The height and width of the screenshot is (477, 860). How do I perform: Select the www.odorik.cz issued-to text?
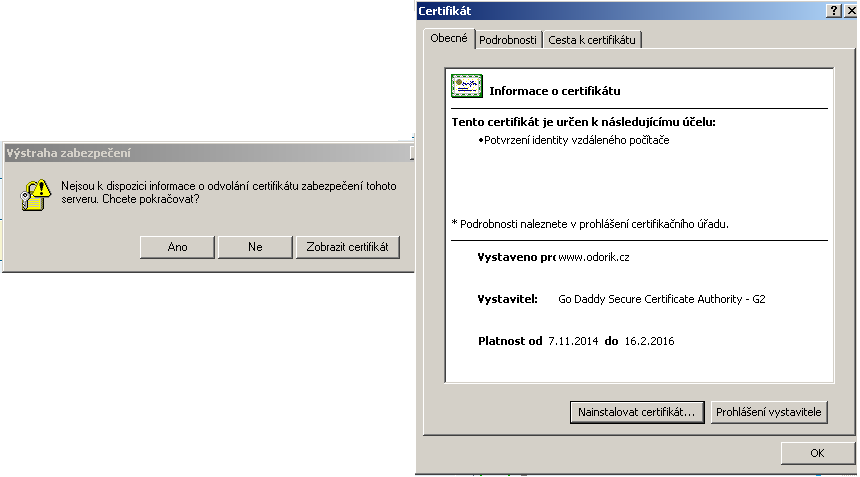(x=593, y=257)
